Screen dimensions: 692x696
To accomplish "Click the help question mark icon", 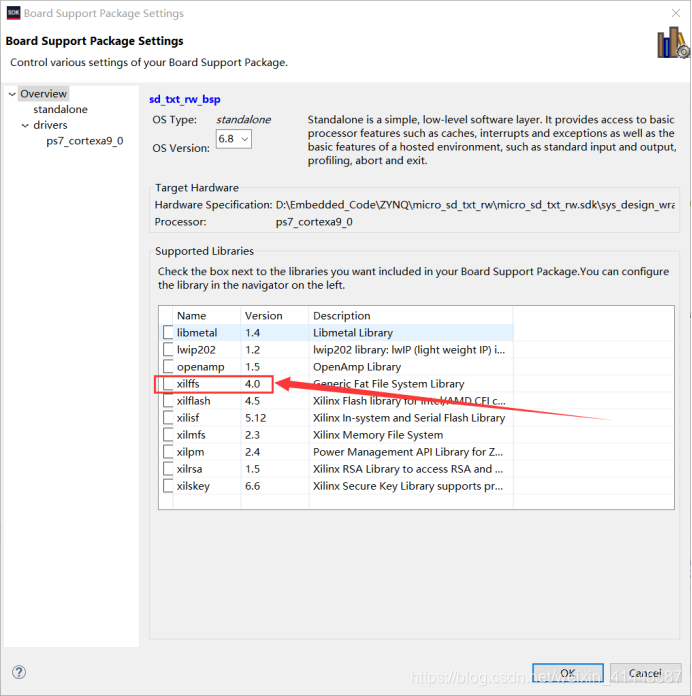I will click(x=19, y=672).
